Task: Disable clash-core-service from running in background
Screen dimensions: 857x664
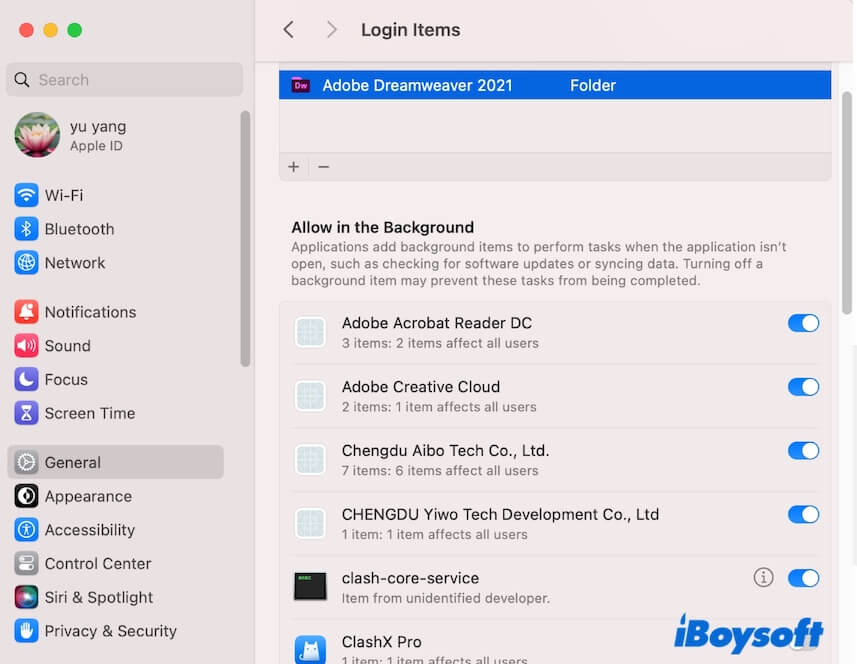Action: pyautogui.click(x=804, y=578)
